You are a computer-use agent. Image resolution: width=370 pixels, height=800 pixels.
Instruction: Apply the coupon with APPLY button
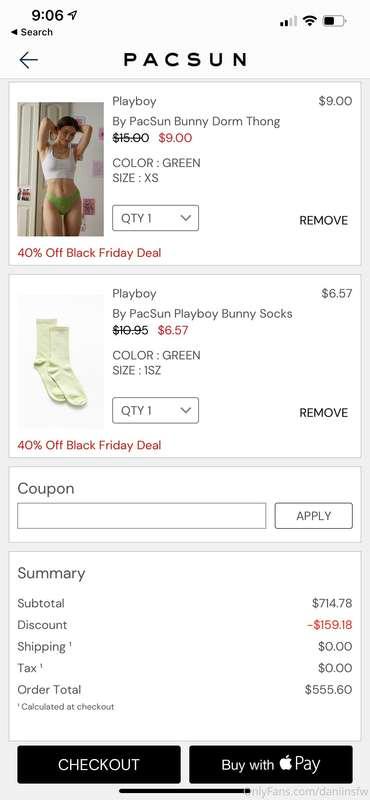pyautogui.click(x=313, y=516)
